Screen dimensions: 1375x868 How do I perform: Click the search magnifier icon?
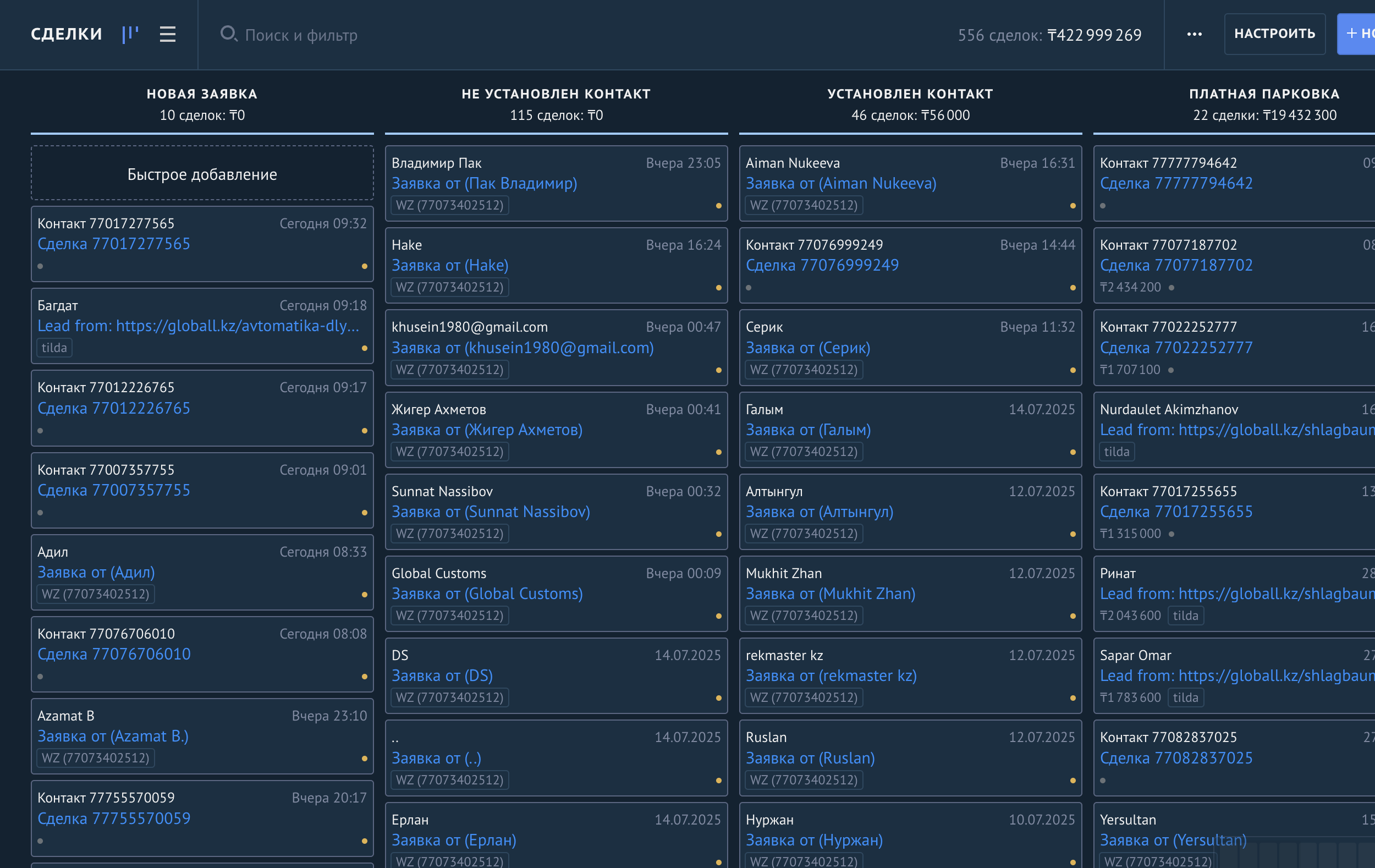coord(228,34)
